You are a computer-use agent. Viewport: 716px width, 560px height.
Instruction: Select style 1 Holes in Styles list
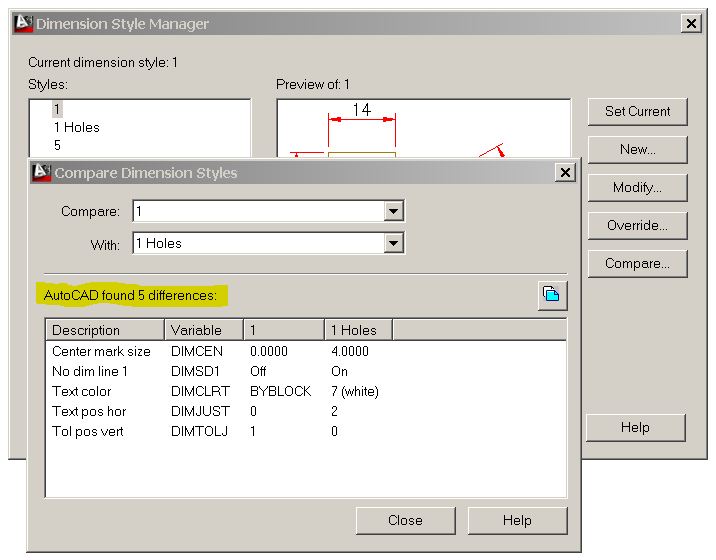pyautogui.click(x=77, y=127)
